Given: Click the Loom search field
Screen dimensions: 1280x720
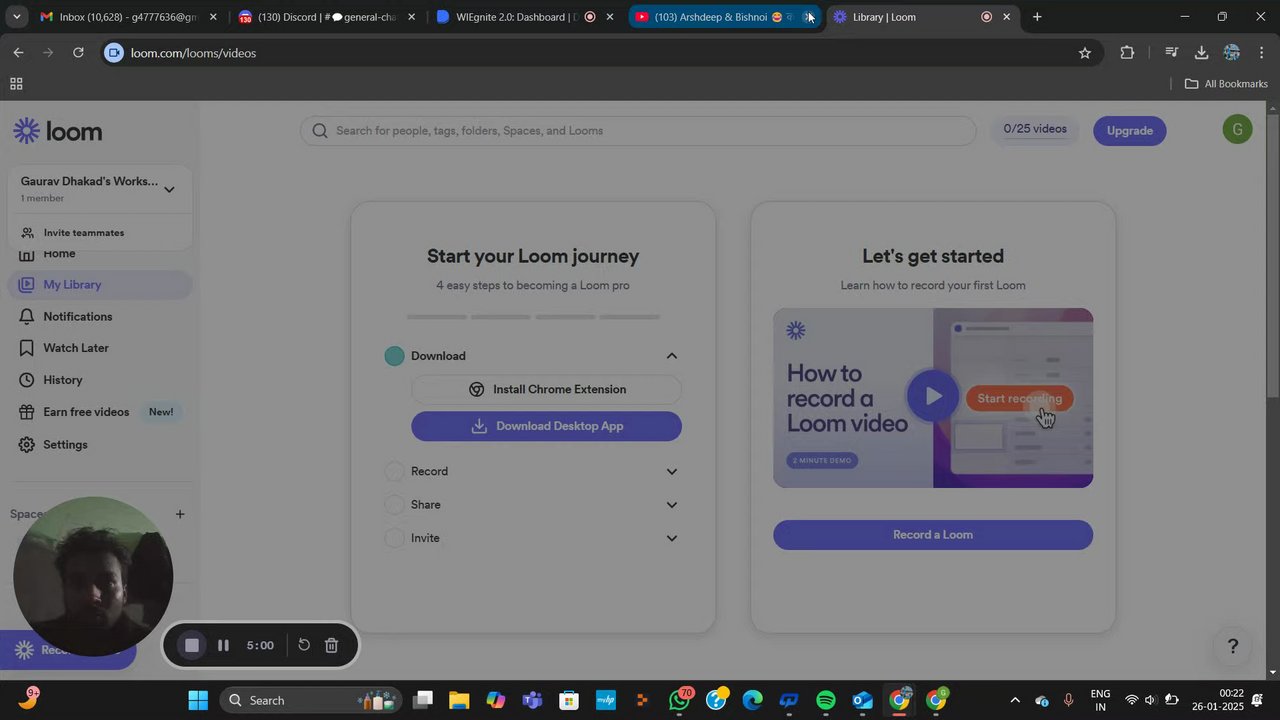Looking at the screenshot, I should pos(638,131).
